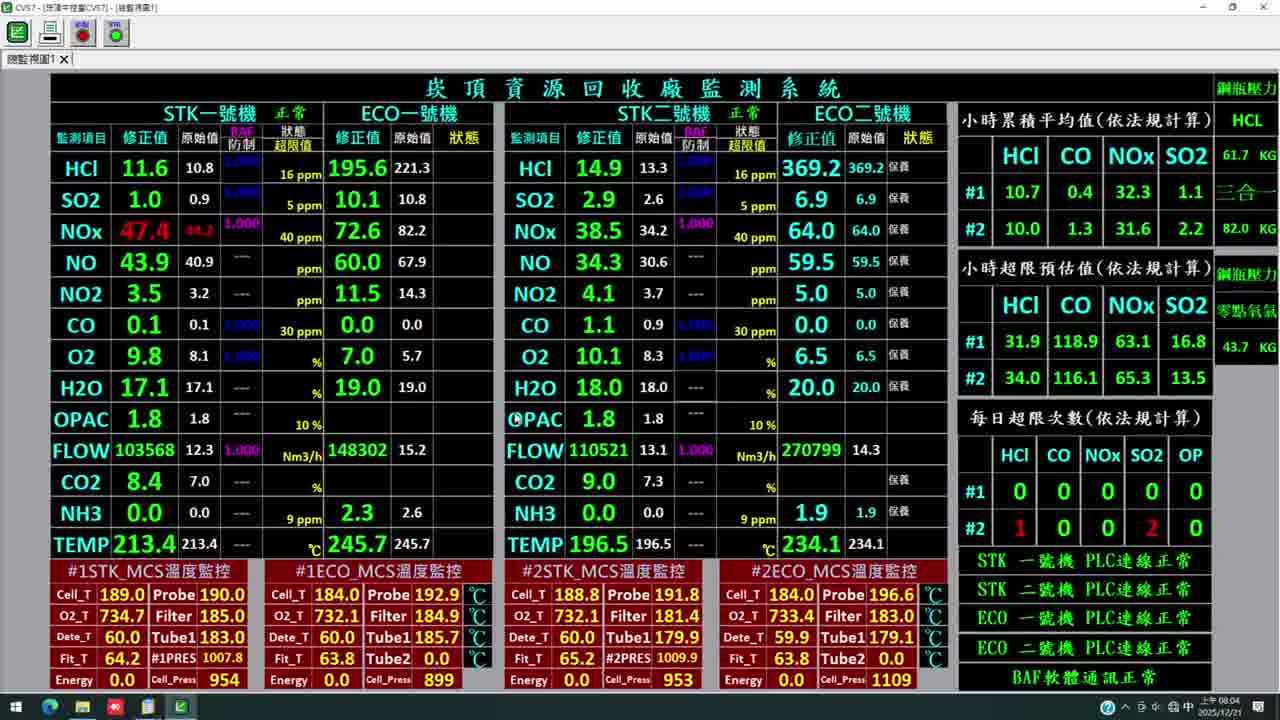
Task: Toggle the Chinese input method indicator
Action: tap(1188, 707)
